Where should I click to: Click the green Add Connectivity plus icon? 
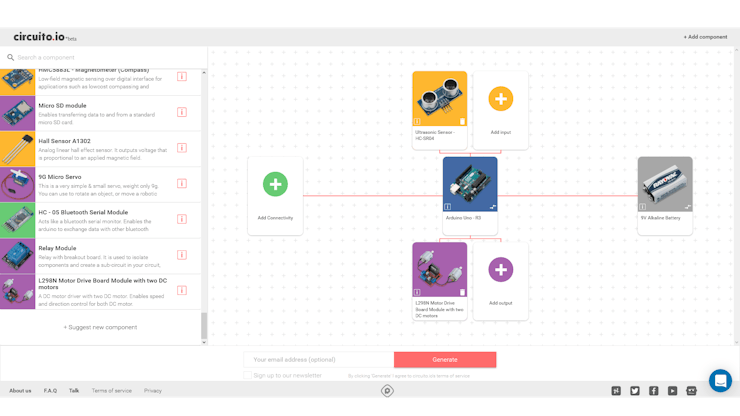tap(275, 184)
